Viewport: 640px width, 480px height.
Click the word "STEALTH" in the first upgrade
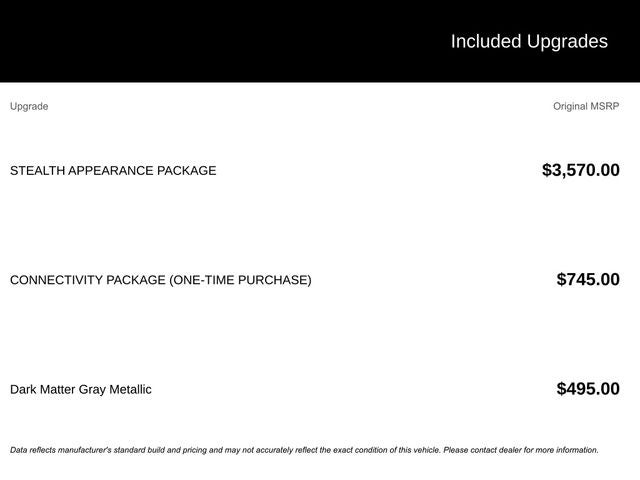(37, 171)
